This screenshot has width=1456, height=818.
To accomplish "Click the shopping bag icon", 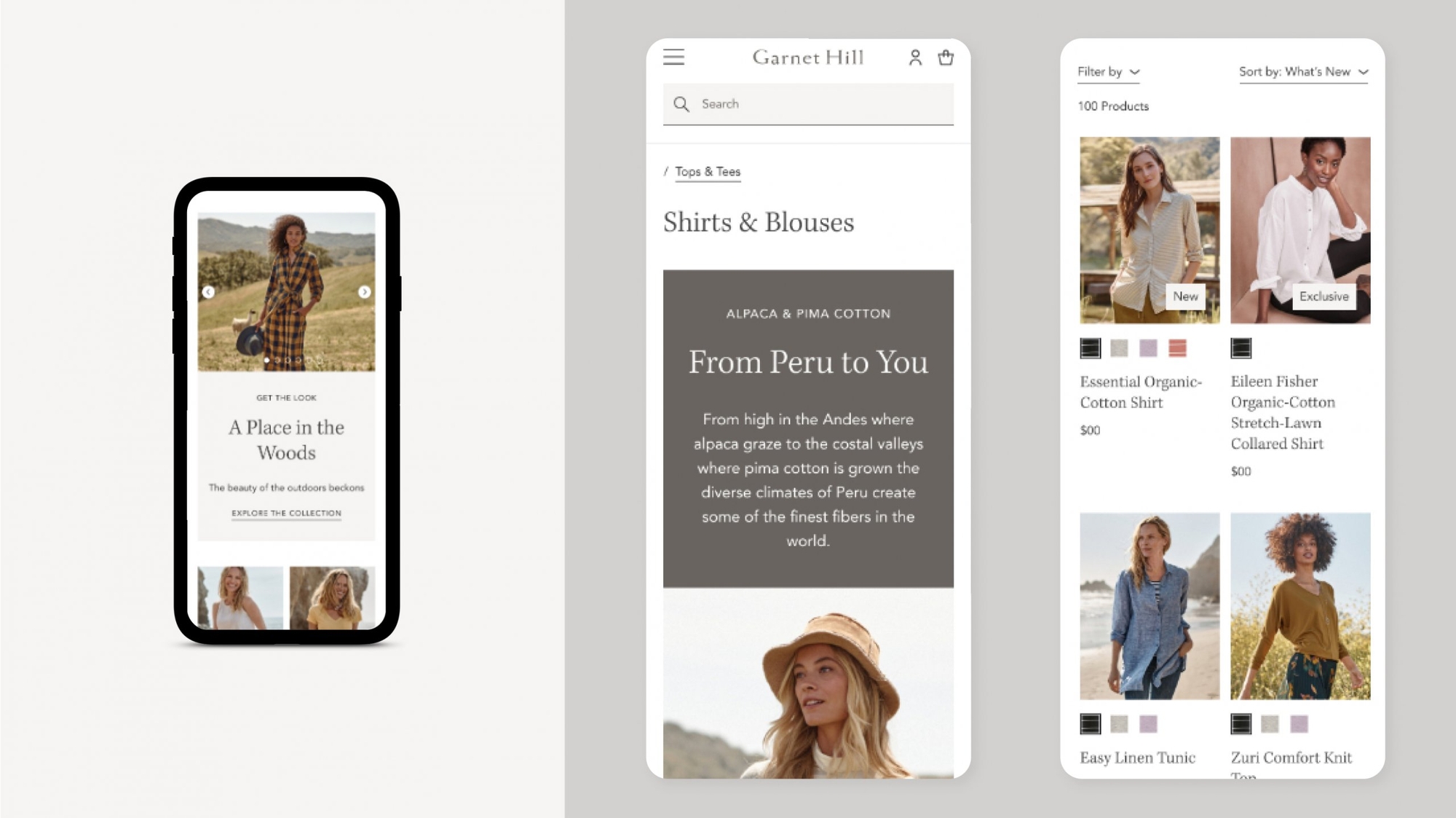I will click(946, 57).
